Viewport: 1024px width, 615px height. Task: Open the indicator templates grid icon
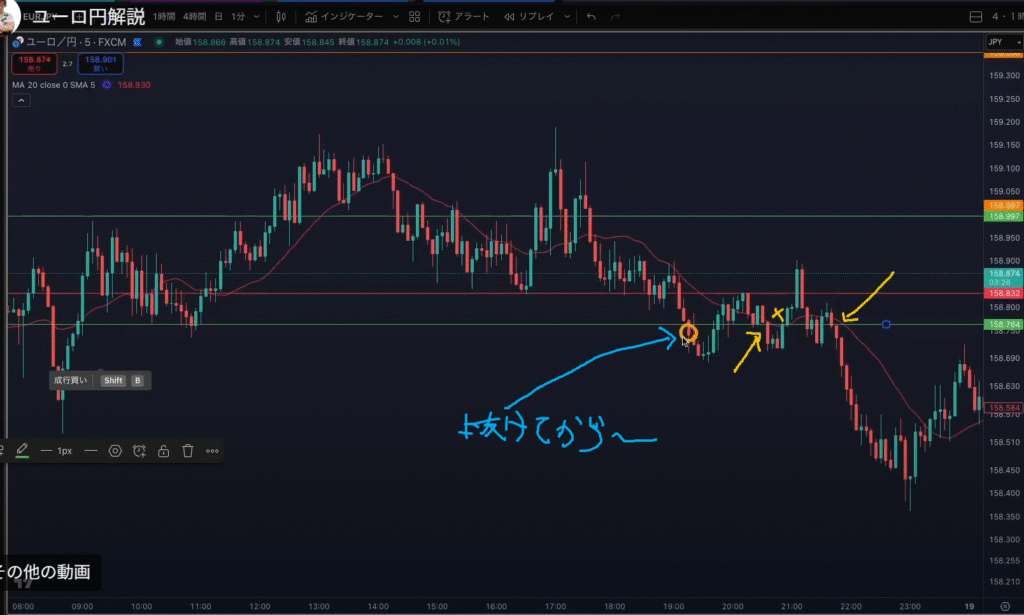[x=414, y=17]
